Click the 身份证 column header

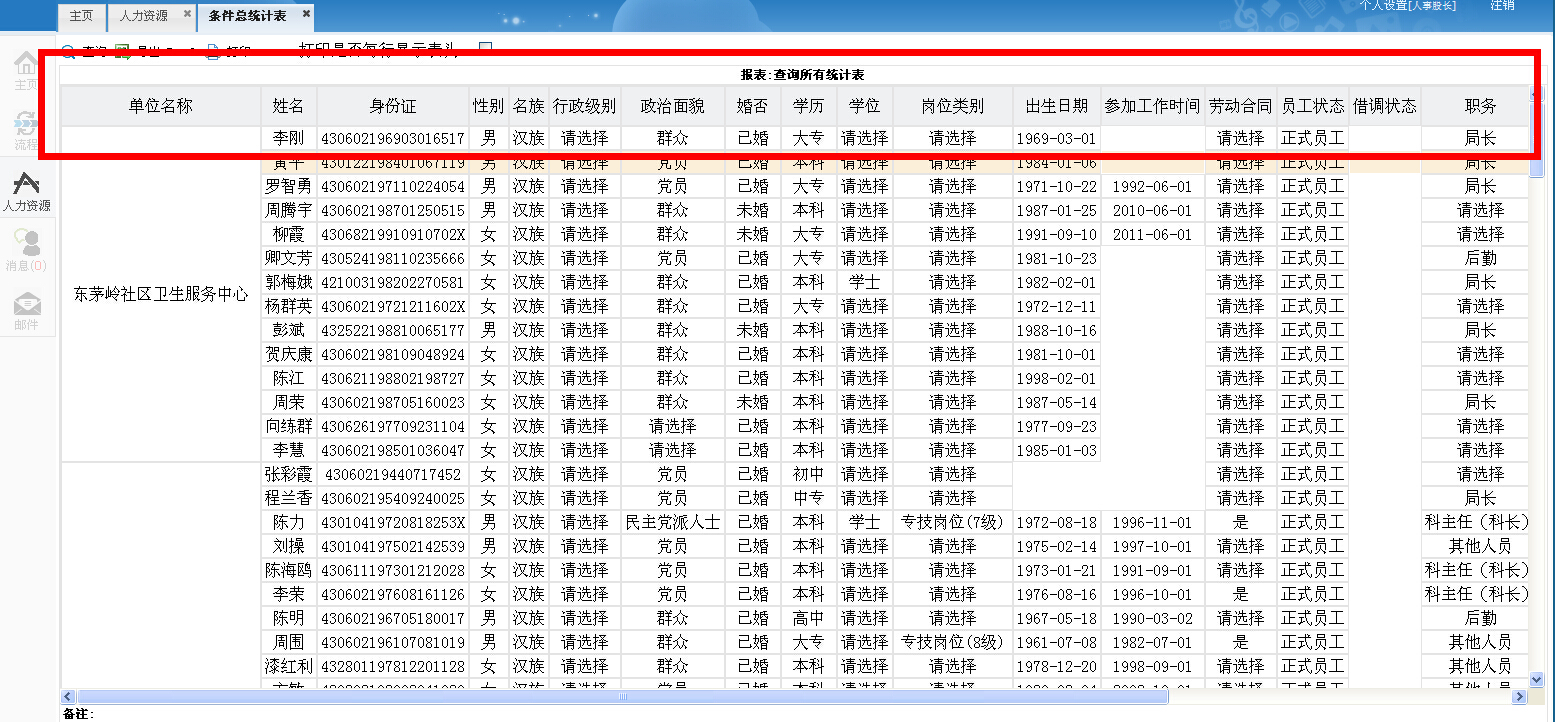click(x=393, y=106)
